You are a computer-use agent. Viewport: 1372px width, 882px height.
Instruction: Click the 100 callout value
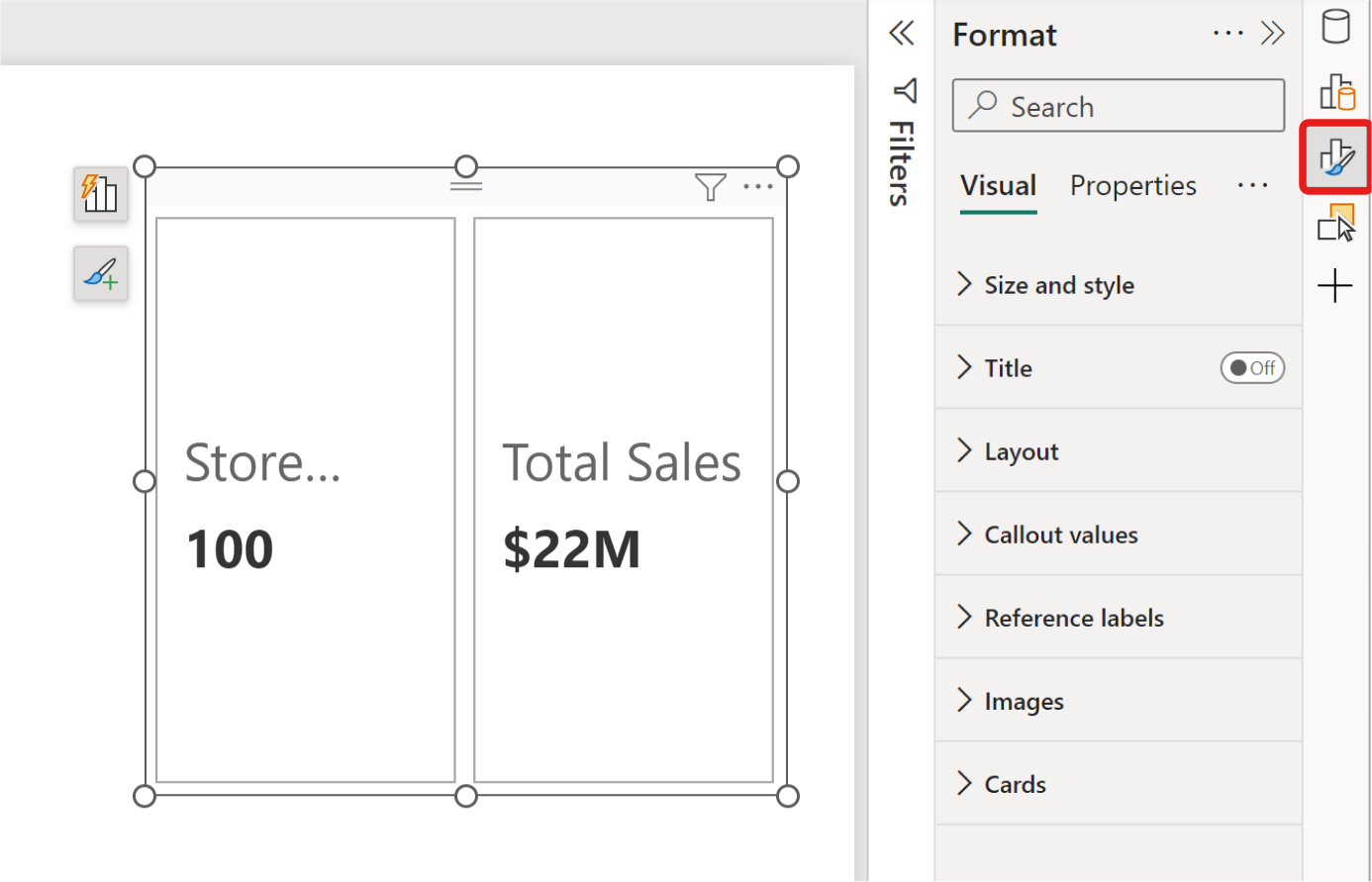[x=230, y=549]
